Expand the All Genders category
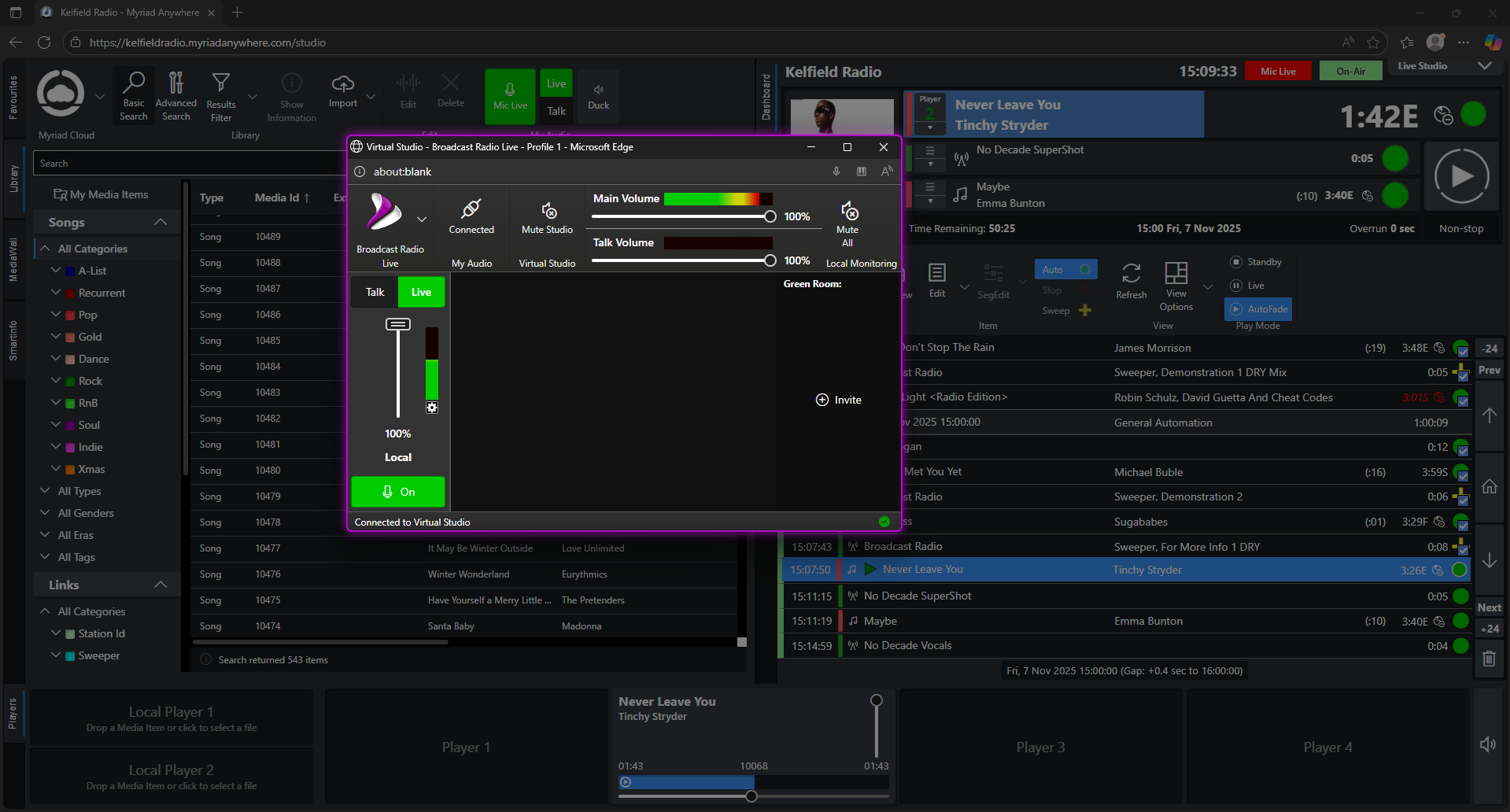The height and width of the screenshot is (812, 1510). click(45, 513)
